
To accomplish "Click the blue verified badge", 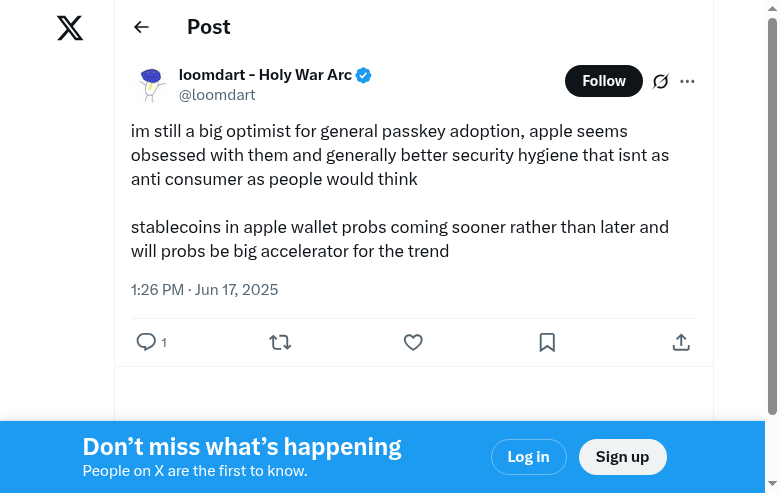I will click(364, 75).
